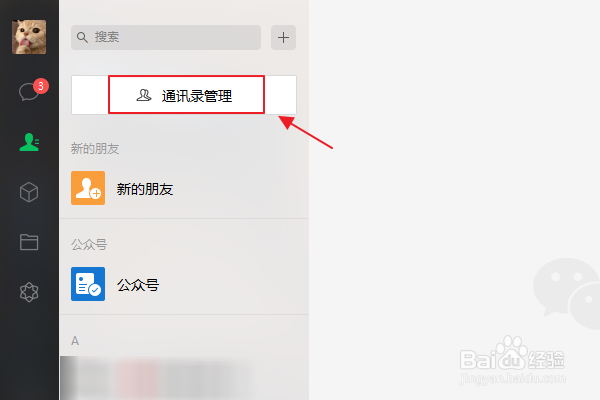Select the 公众号 list entry
Image resolution: width=600 pixels, height=400 pixels.
(184, 284)
